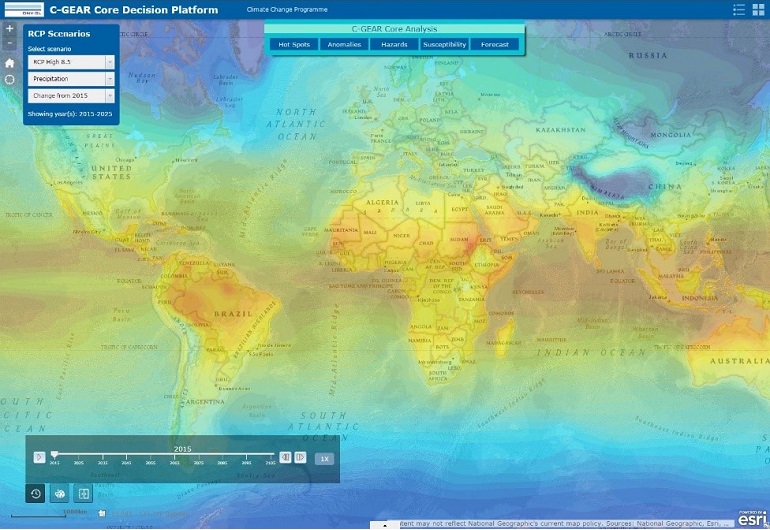Viewport: 770px width, 530px height.
Task: Zoom out of the map
Action: [x=10, y=44]
